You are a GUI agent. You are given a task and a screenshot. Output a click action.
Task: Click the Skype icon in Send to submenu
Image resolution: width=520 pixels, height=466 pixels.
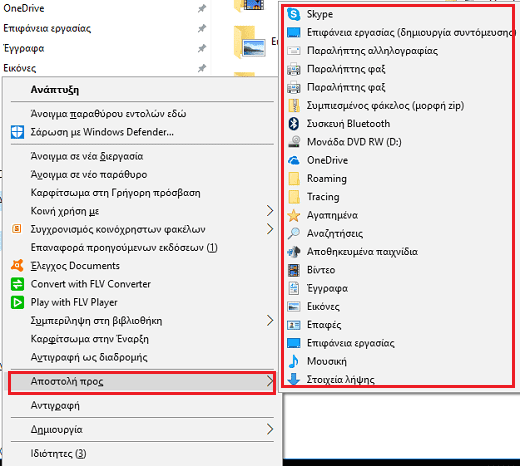click(x=294, y=14)
